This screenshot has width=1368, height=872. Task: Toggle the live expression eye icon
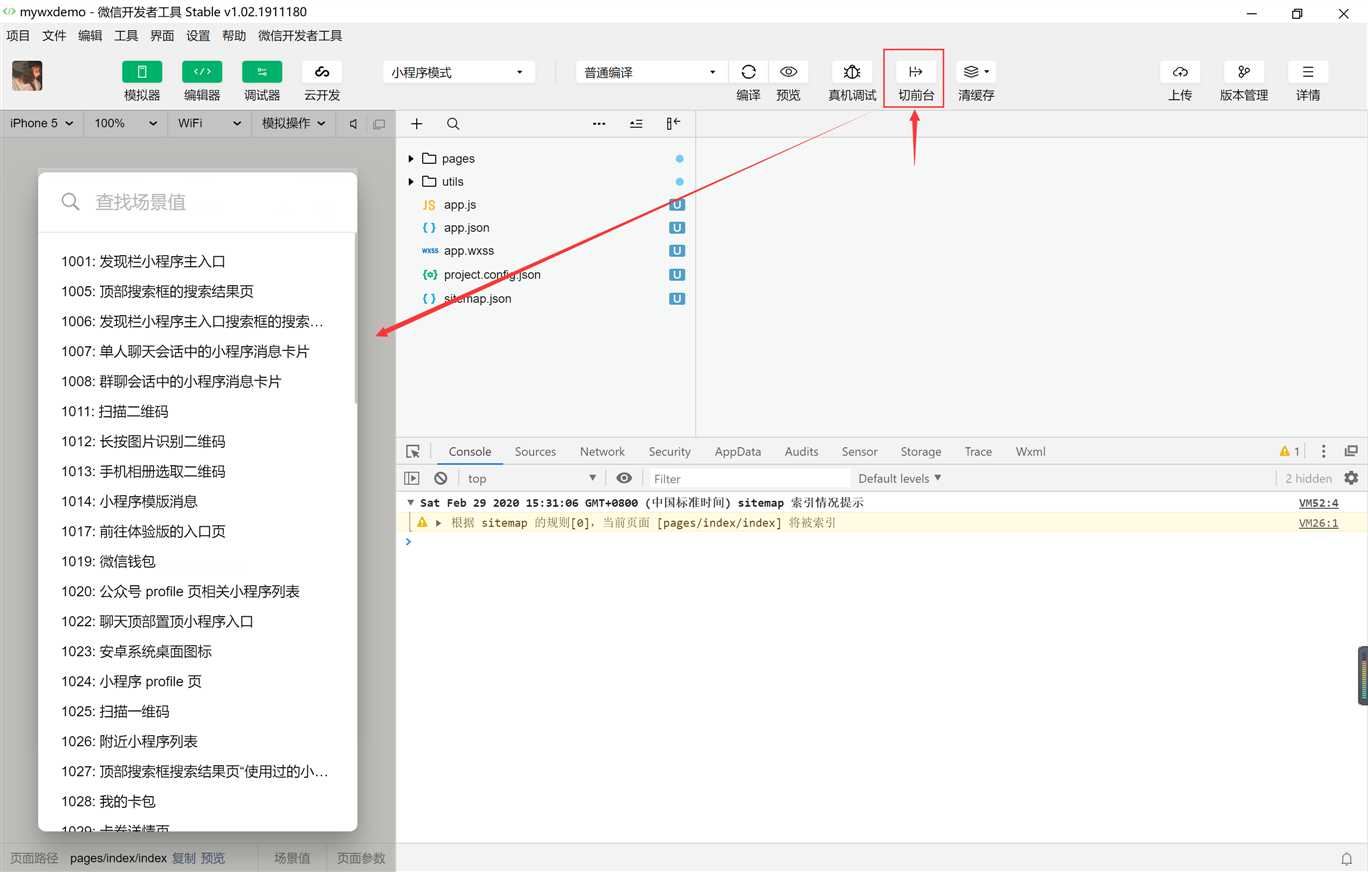(624, 479)
